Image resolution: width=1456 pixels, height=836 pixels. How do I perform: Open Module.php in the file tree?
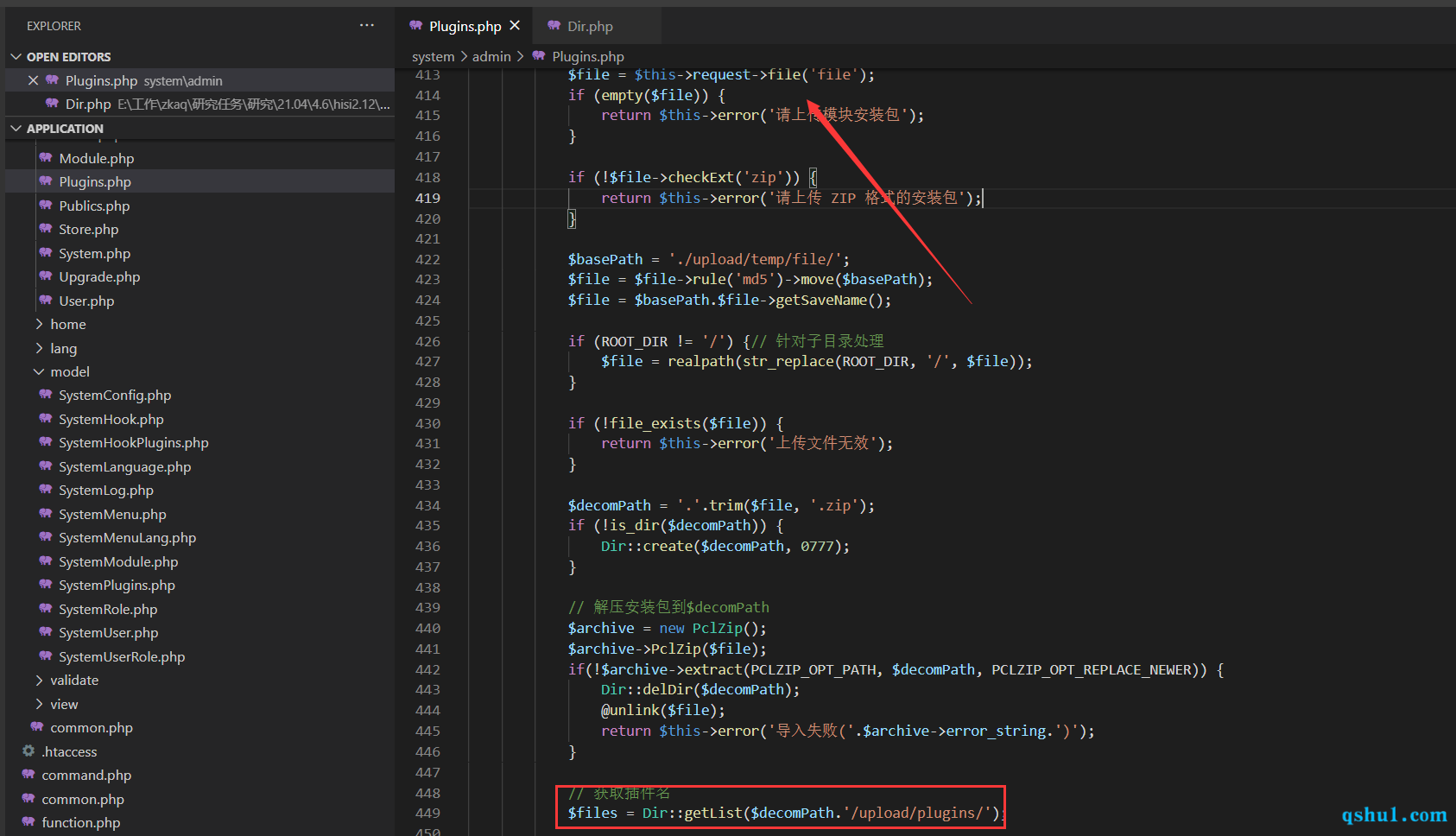pyautogui.click(x=97, y=159)
